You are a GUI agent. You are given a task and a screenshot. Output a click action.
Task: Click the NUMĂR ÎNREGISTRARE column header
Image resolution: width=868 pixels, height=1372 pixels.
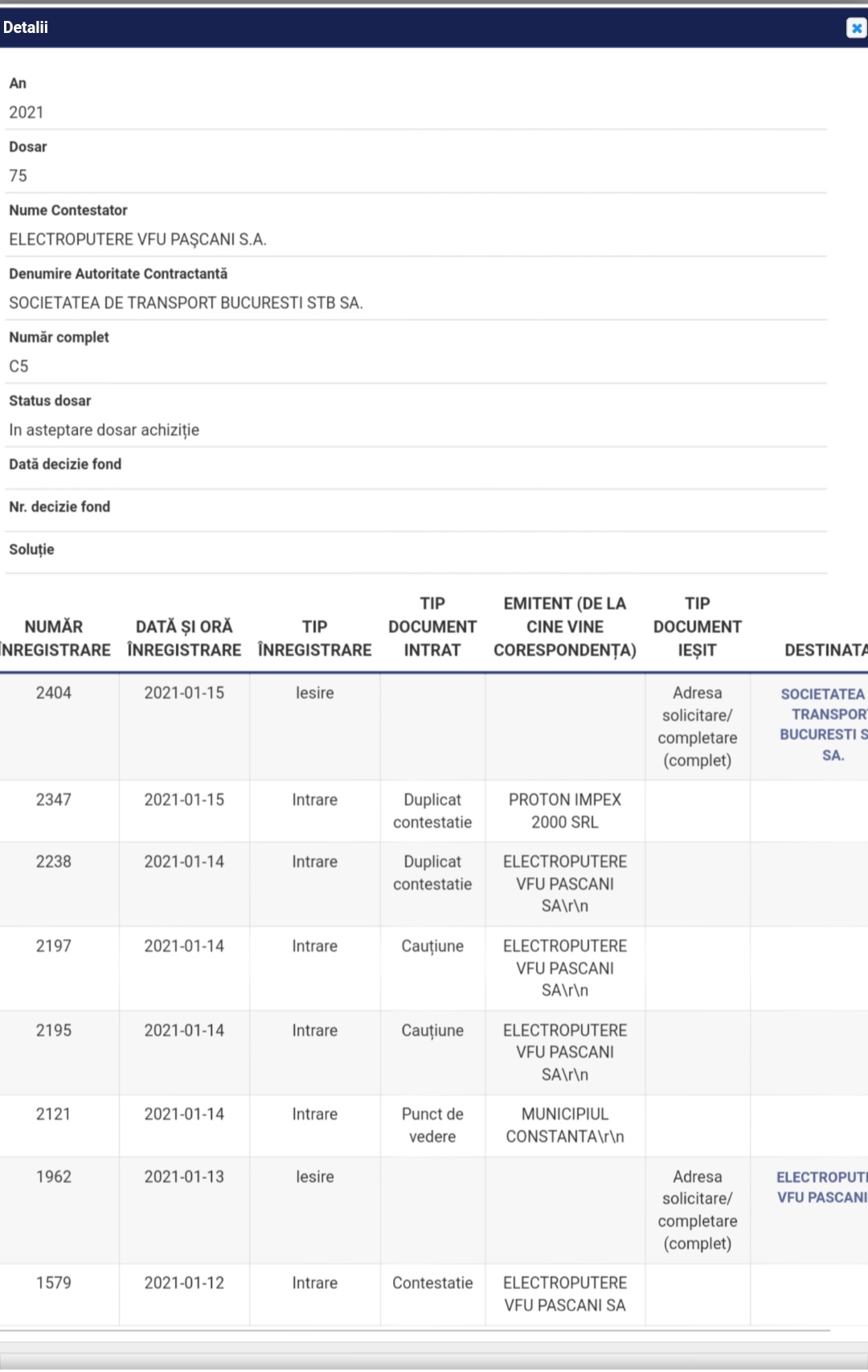click(x=54, y=638)
